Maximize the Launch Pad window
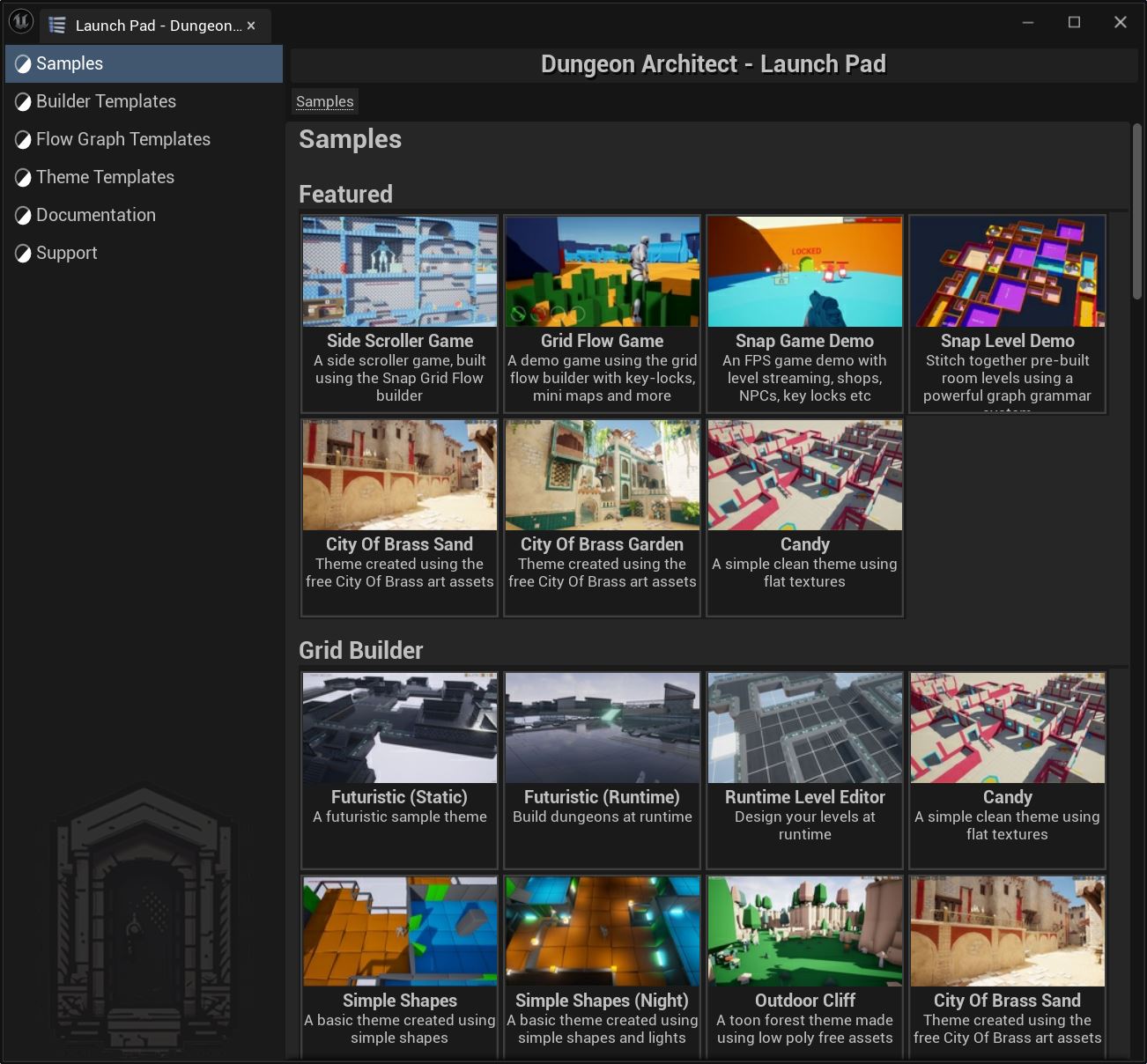The height and width of the screenshot is (1064, 1147). (1074, 22)
